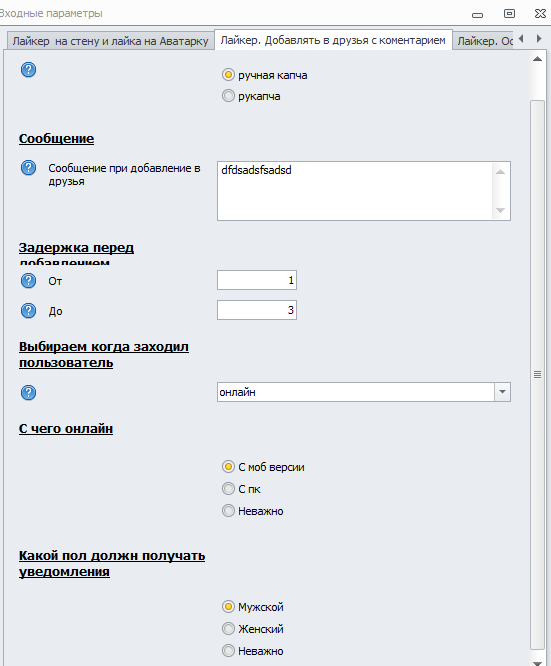Click tab scroll-right arrow

(539, 39)
